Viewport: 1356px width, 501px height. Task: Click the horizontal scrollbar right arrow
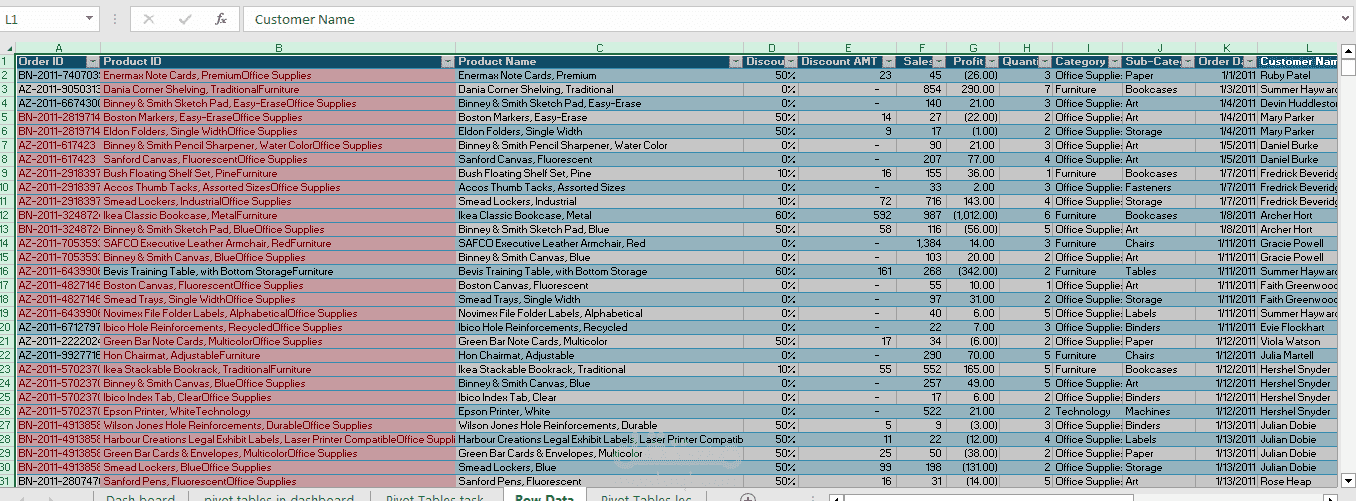1331,497
